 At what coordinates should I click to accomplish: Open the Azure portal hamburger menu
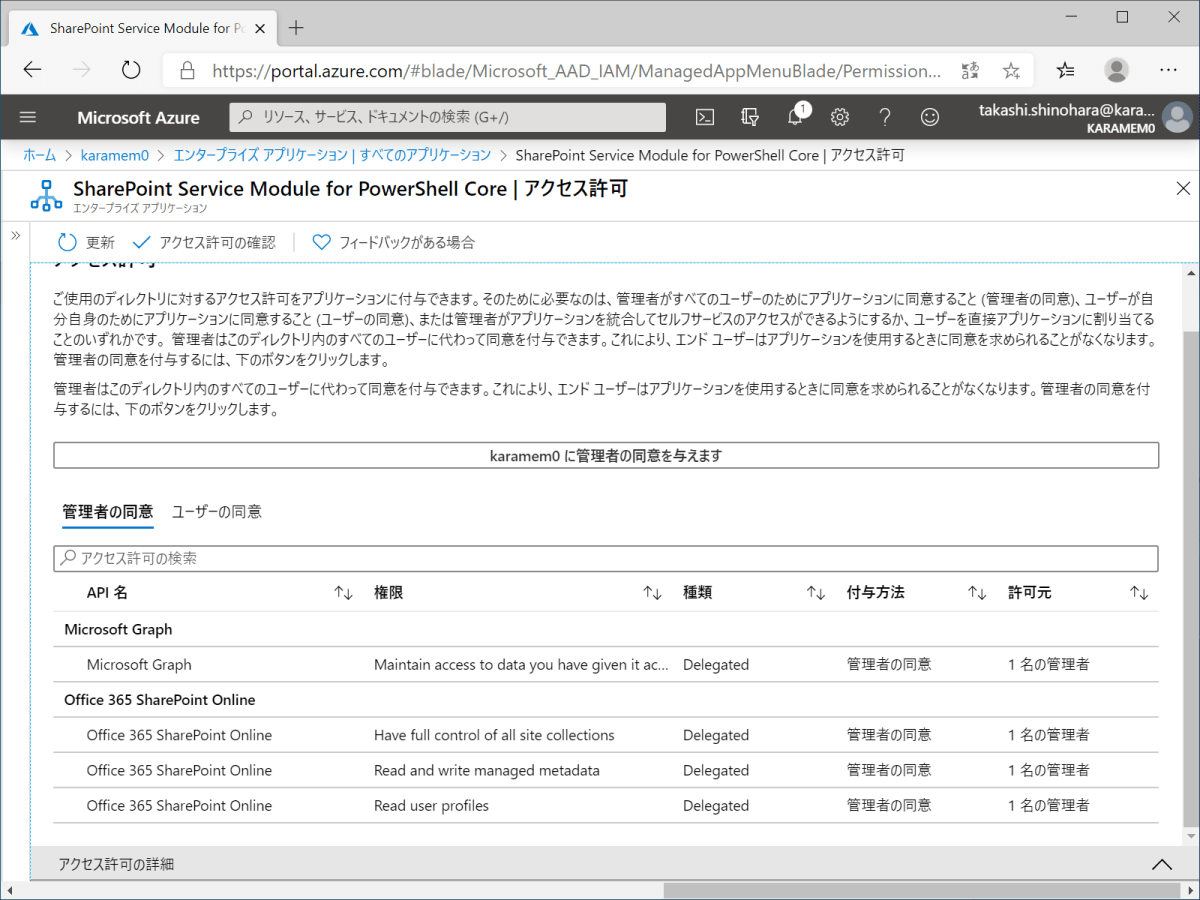pyautogui.click(x=28, y=117)
